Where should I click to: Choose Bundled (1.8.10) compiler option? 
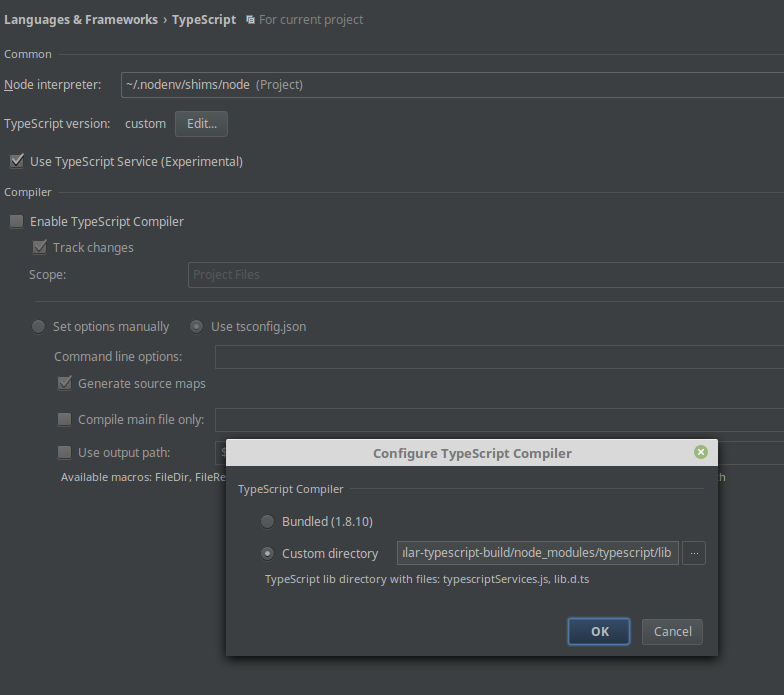pos(268,522)
